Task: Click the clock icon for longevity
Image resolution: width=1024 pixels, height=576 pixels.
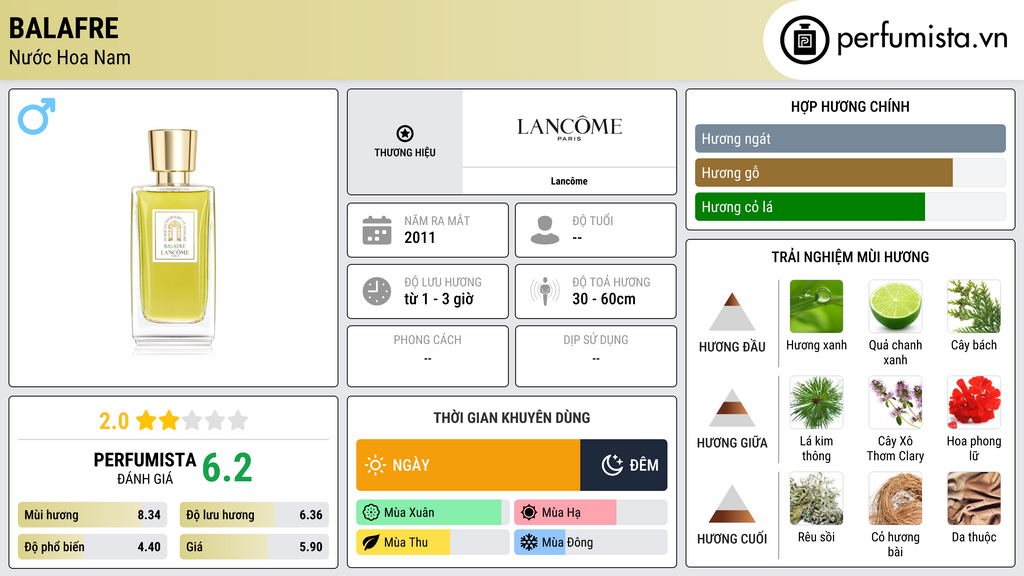Action: point(377,291)
